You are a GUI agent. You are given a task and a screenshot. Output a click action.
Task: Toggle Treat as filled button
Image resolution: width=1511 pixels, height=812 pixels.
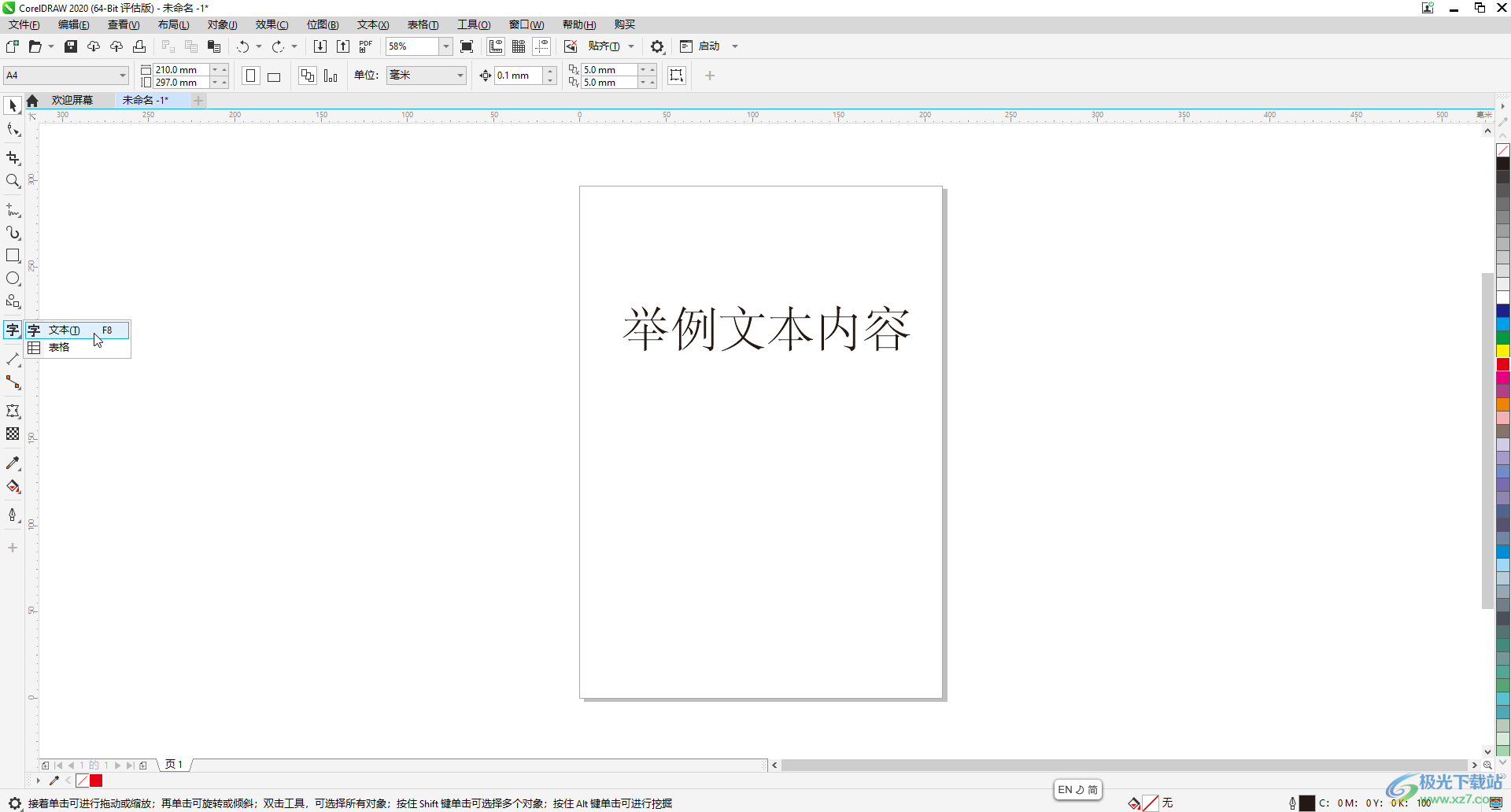(x=677, y=76)
